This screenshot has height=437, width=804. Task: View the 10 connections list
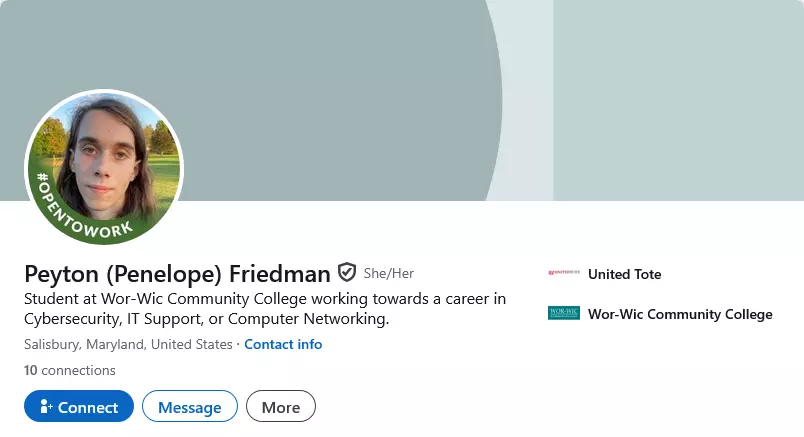[x=70, y=370]
